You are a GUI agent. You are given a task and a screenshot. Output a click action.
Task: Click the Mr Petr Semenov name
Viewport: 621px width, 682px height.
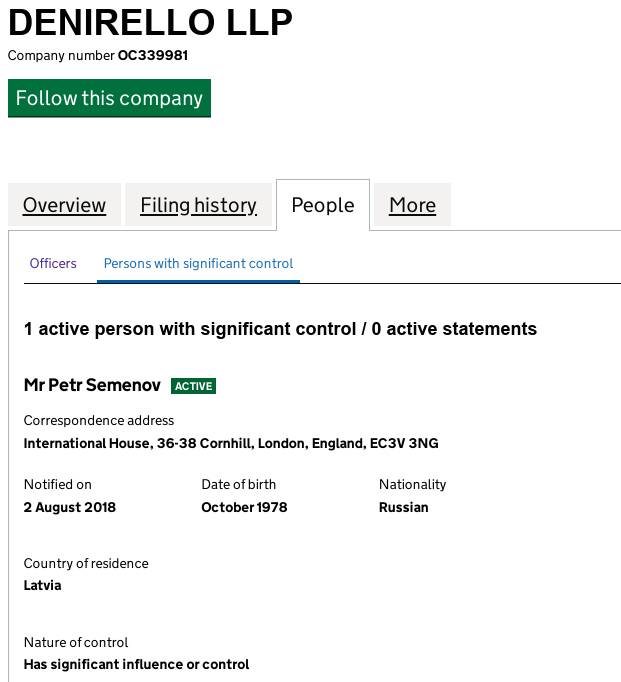[x=92, y=385]
